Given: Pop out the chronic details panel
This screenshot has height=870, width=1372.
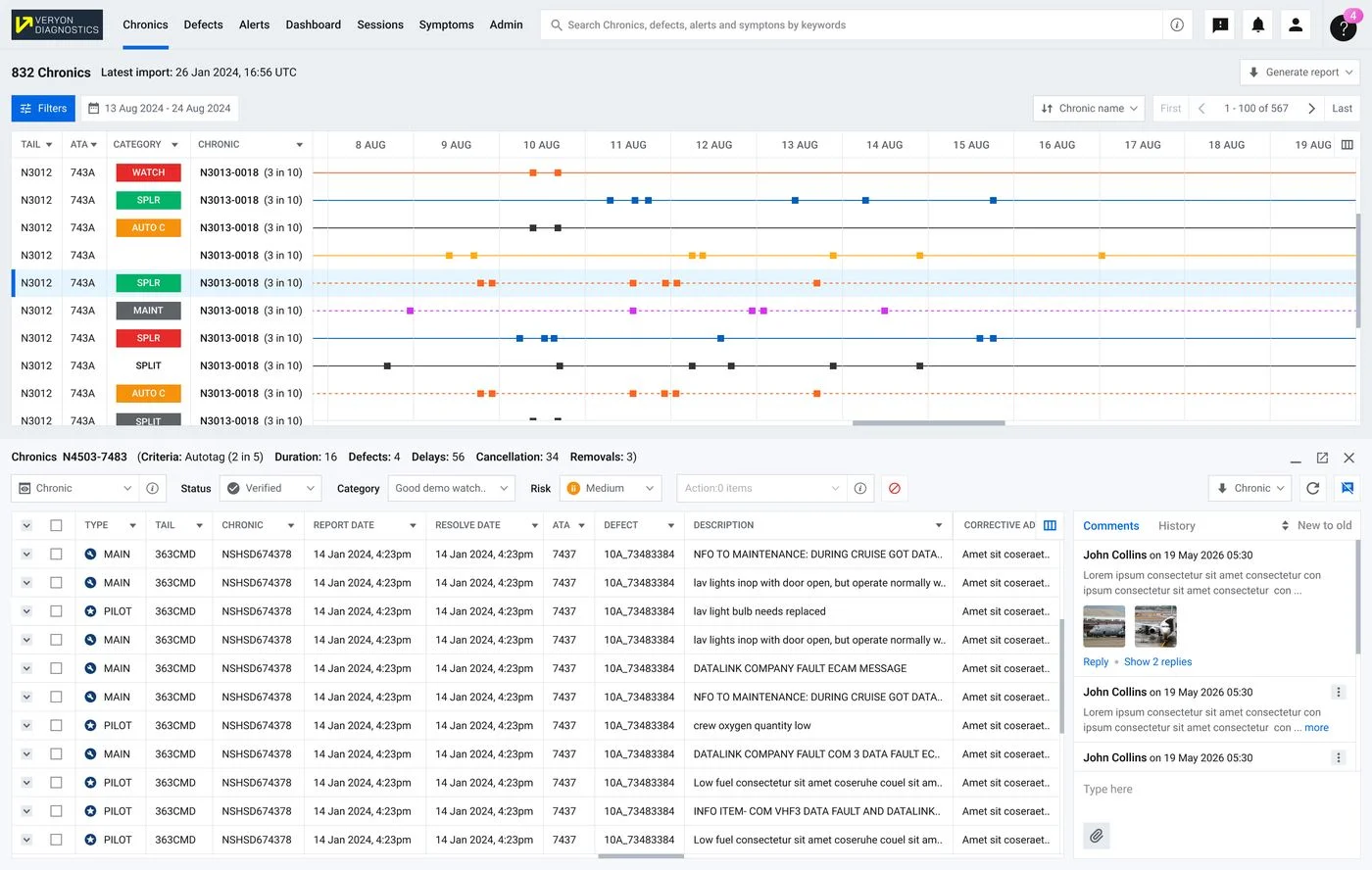Looking at the screenshot, I should click(1322, 458).
